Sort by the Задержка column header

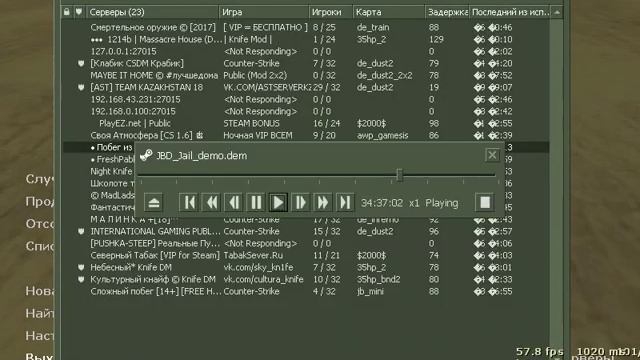tap(447, 12)
